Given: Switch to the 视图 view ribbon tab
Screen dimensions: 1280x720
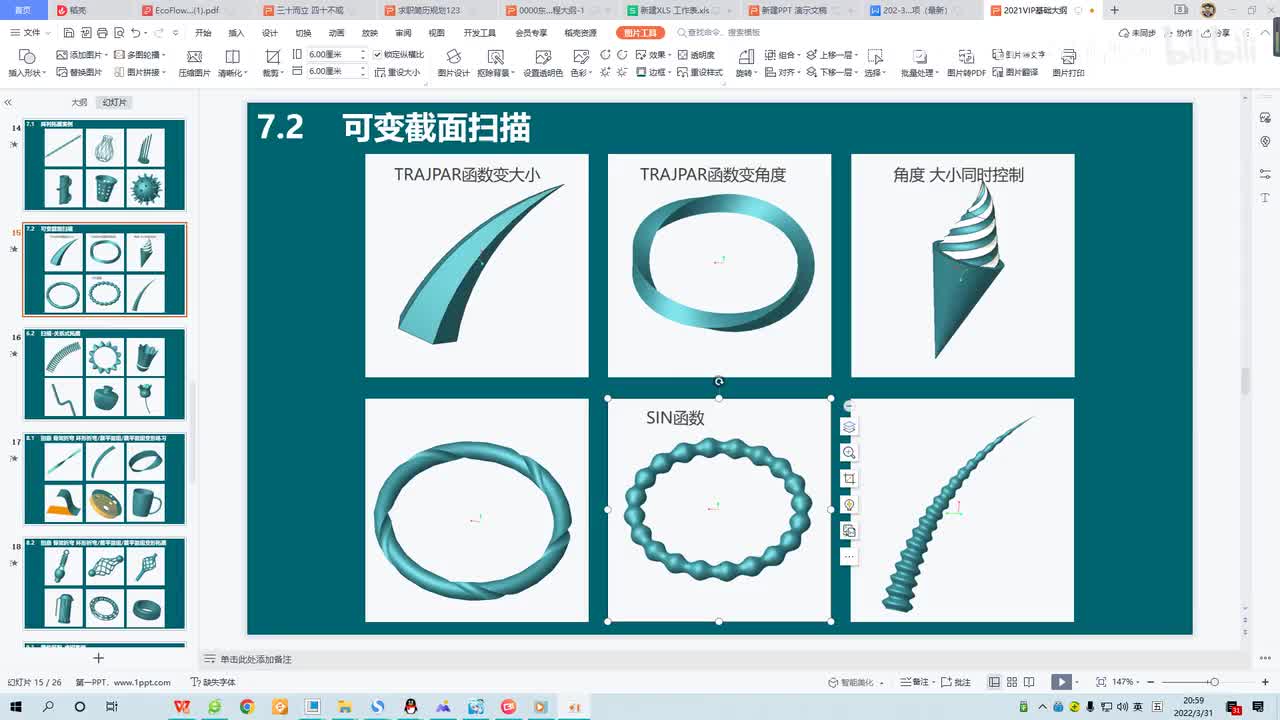Looking at the screenshot, I should [x=436, y=33].
